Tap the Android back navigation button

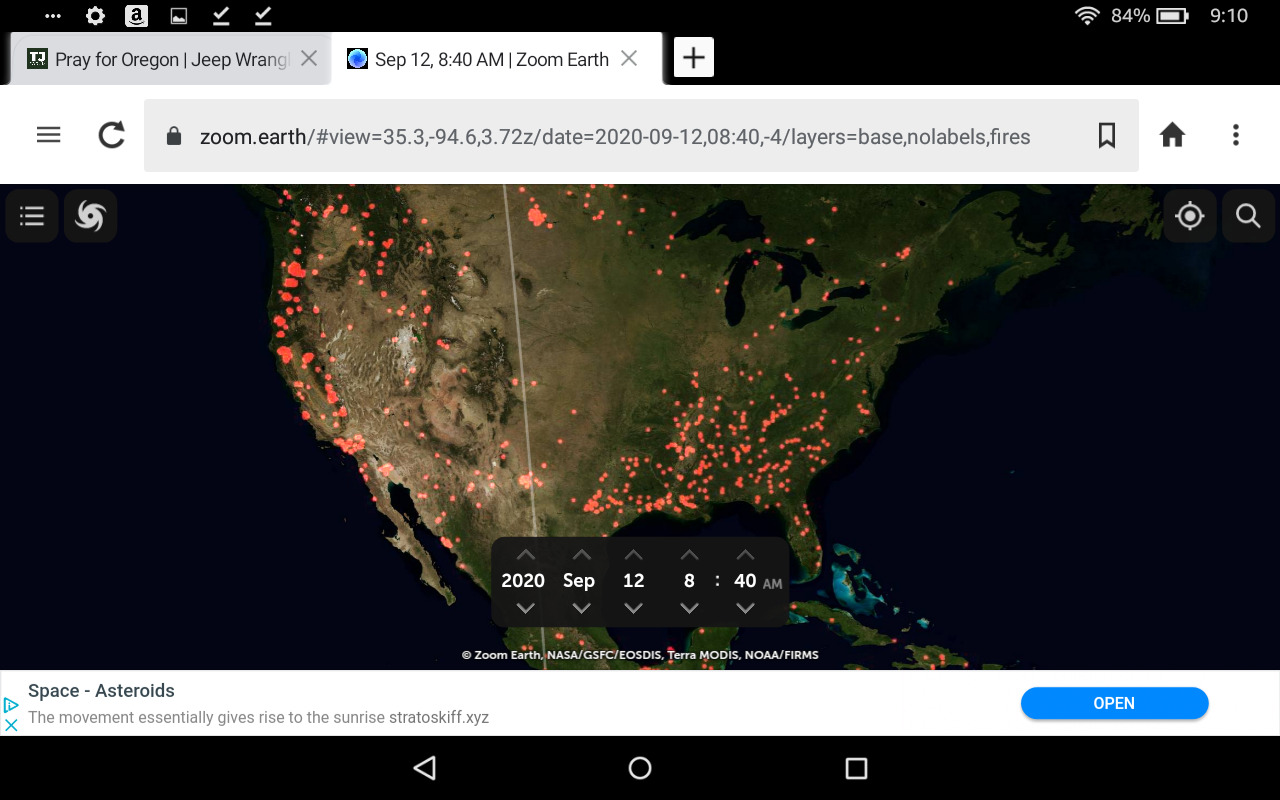tap(425, 768)
